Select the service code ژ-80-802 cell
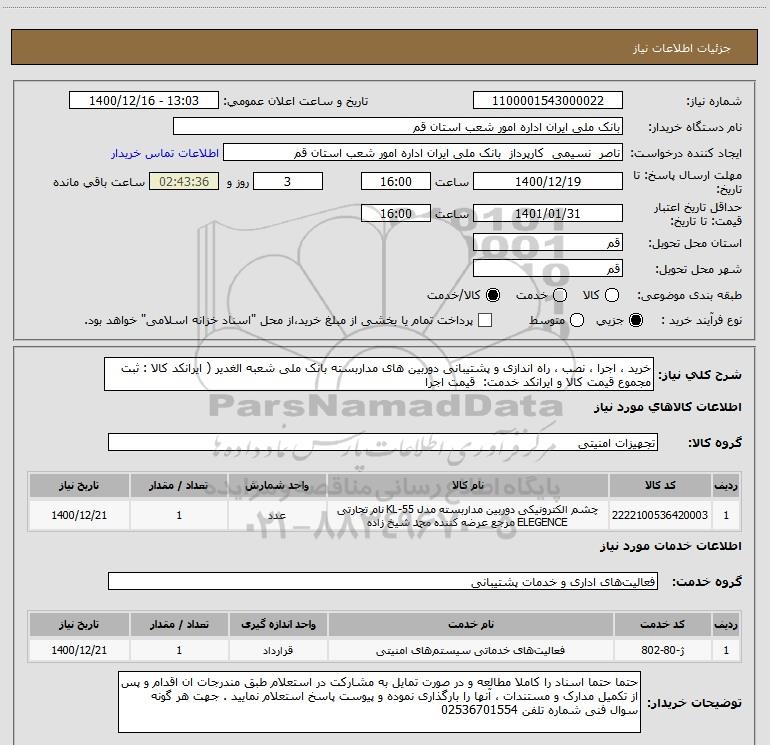770x745 pixels. [x=662, y=650]
